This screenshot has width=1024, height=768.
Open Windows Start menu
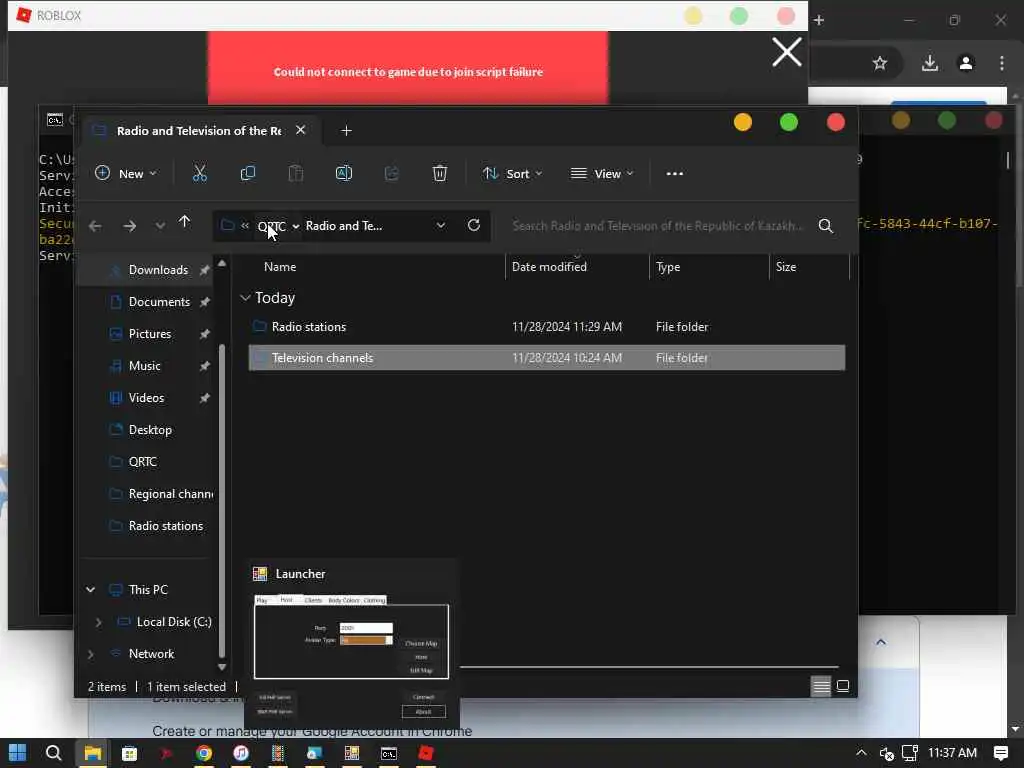pyautogui.click(x=18, y=753)
